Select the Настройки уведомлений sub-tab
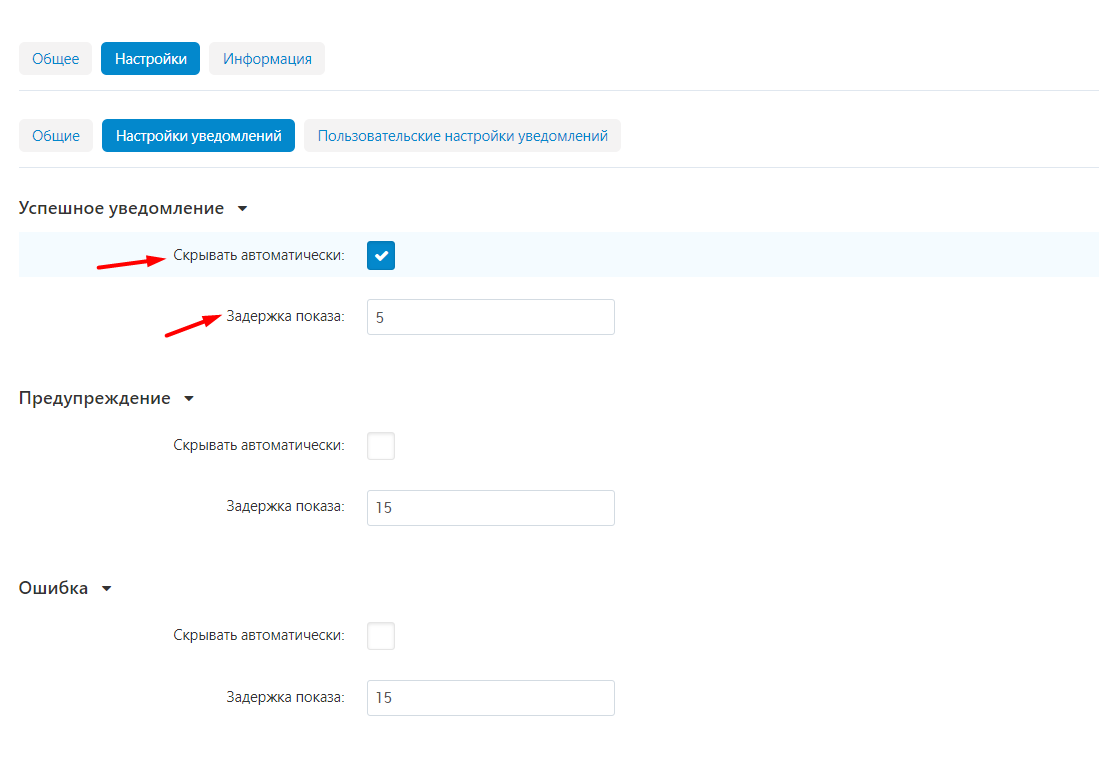 point(198,136)
